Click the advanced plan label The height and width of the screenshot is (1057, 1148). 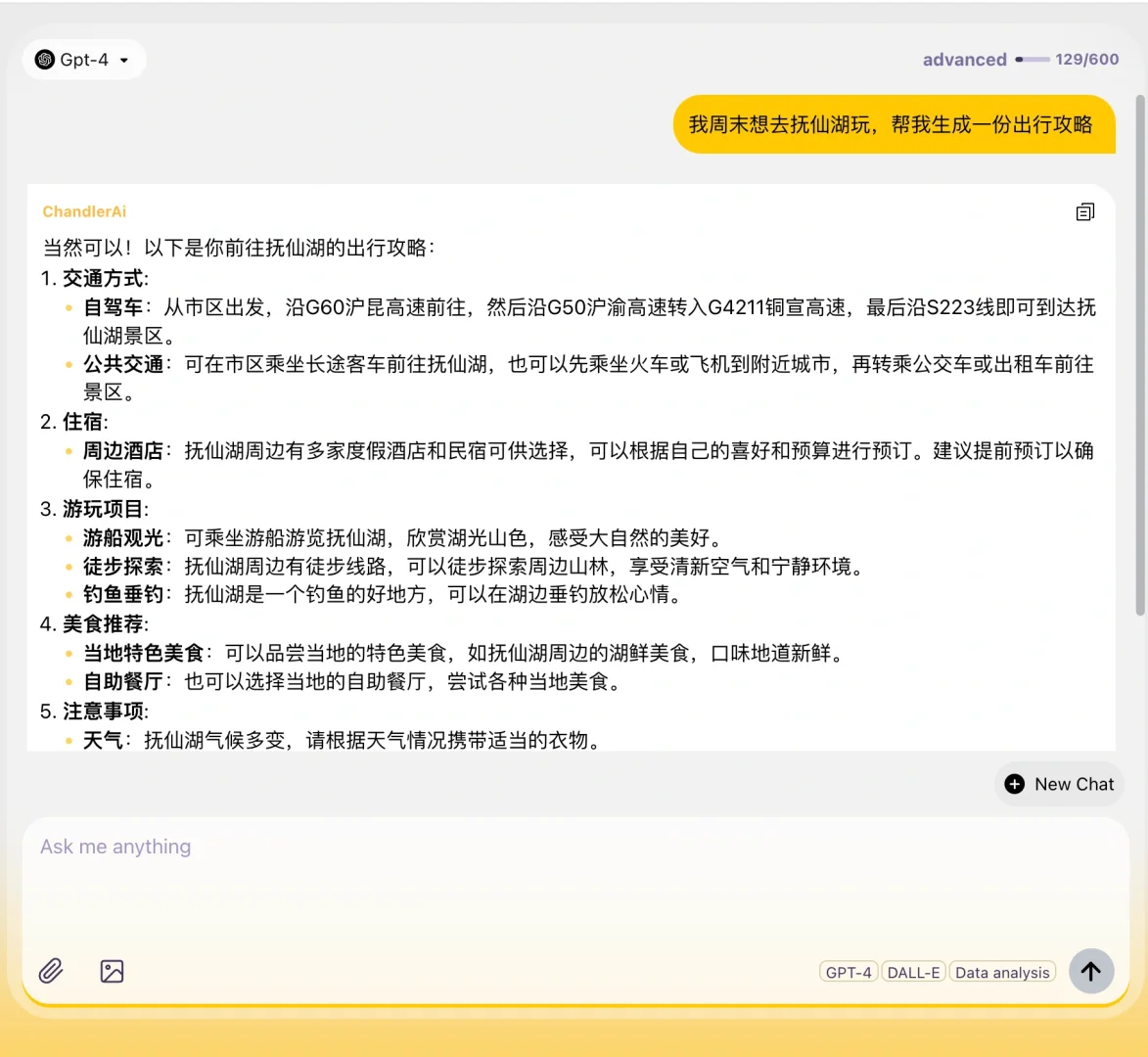click(964, 60)
